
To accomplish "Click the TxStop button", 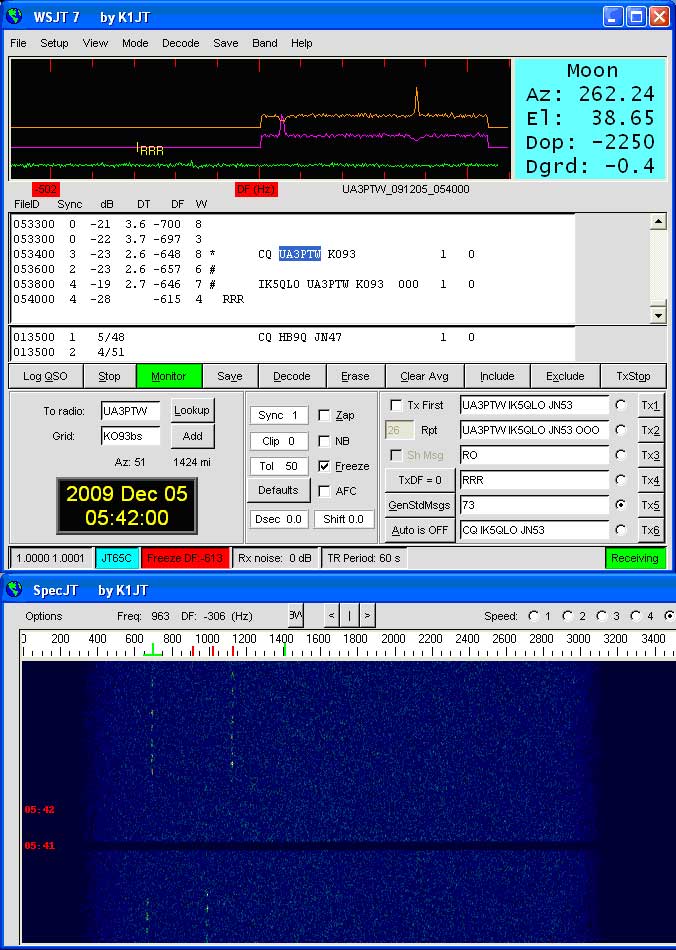I will pyautogui.click(x=633, y=376).
